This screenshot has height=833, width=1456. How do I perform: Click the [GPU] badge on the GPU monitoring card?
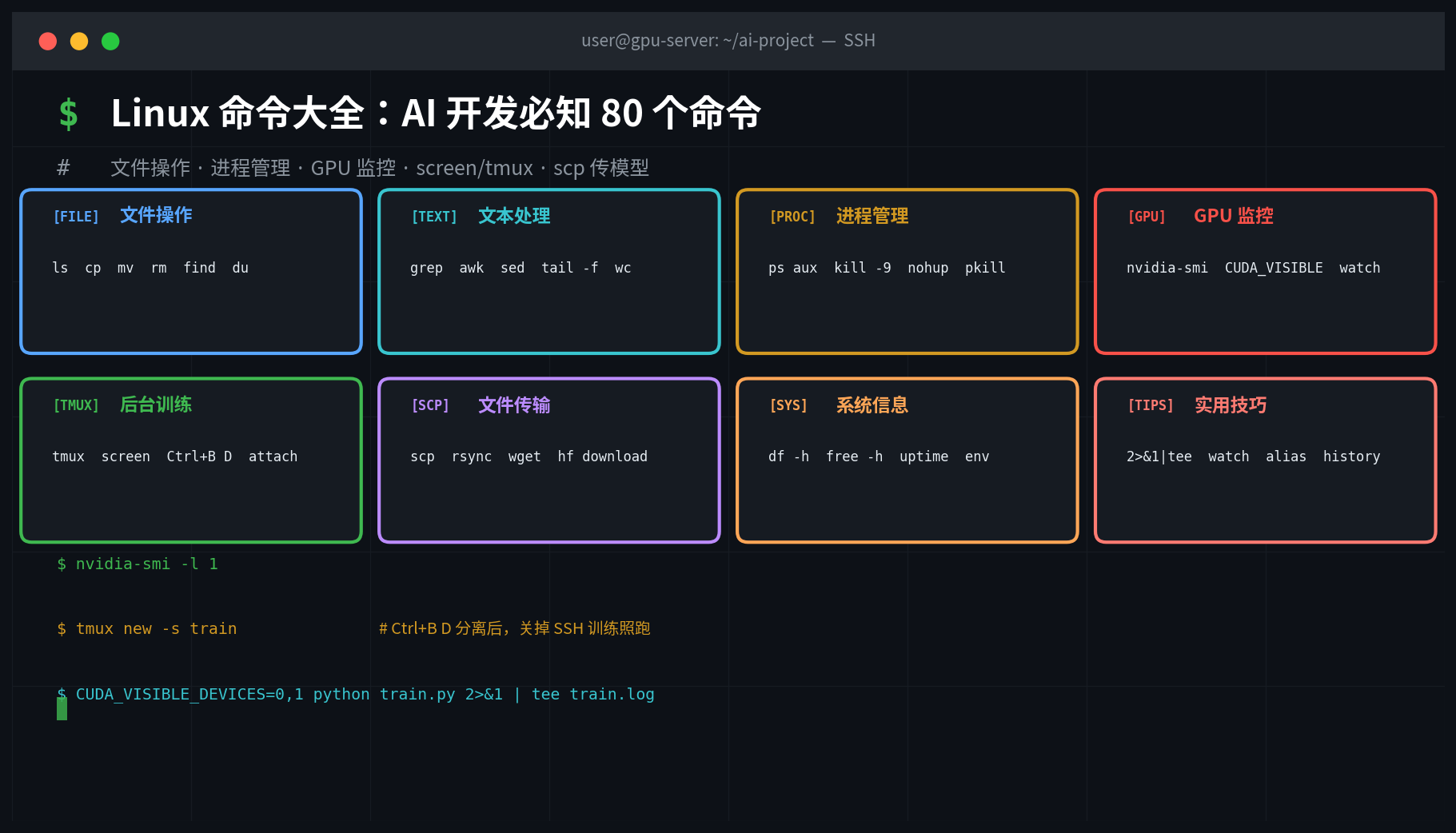point(1147,216)
